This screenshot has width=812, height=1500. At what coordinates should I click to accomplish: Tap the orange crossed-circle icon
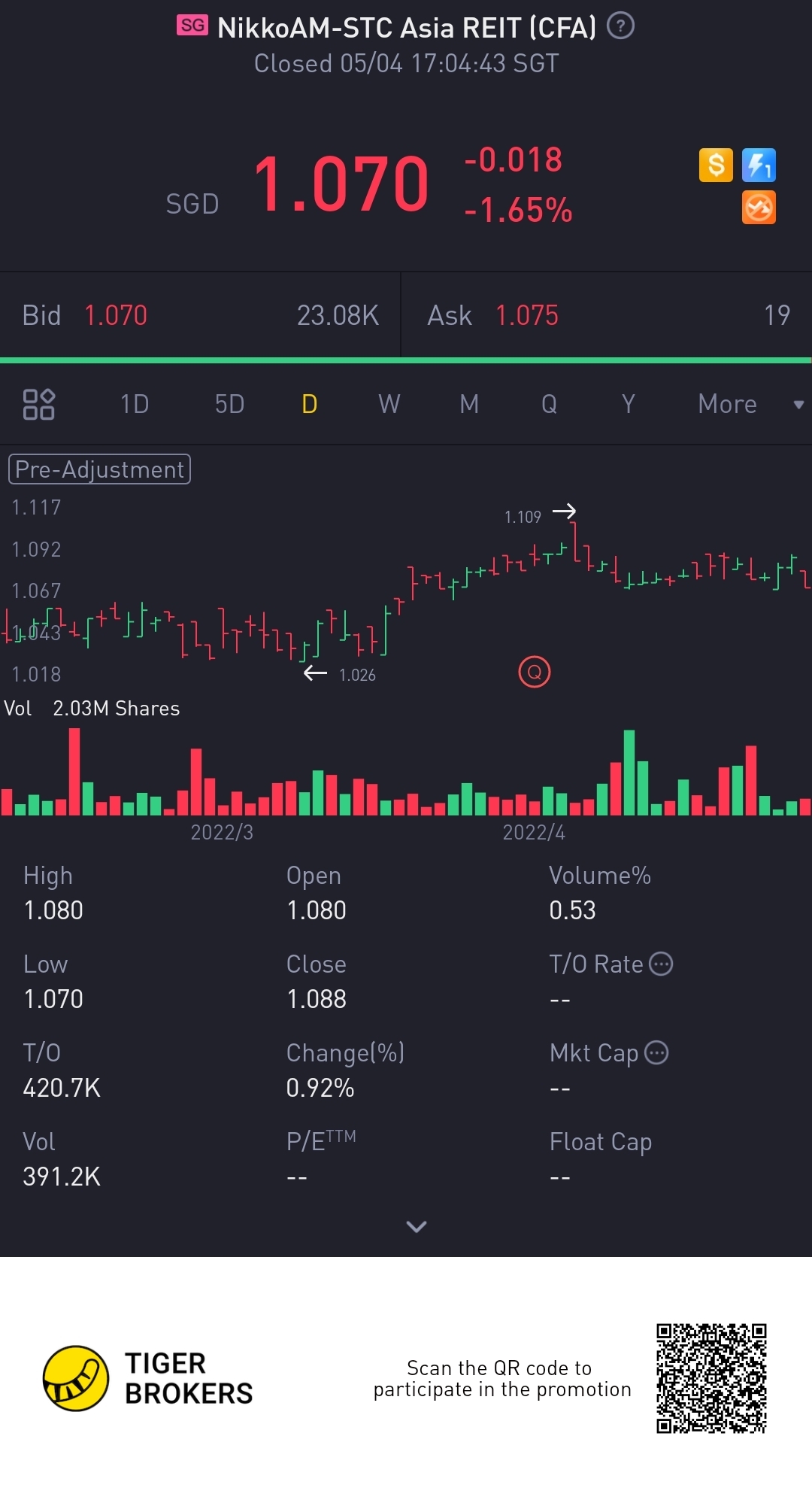pyautogui.click(x=759, y=208)
